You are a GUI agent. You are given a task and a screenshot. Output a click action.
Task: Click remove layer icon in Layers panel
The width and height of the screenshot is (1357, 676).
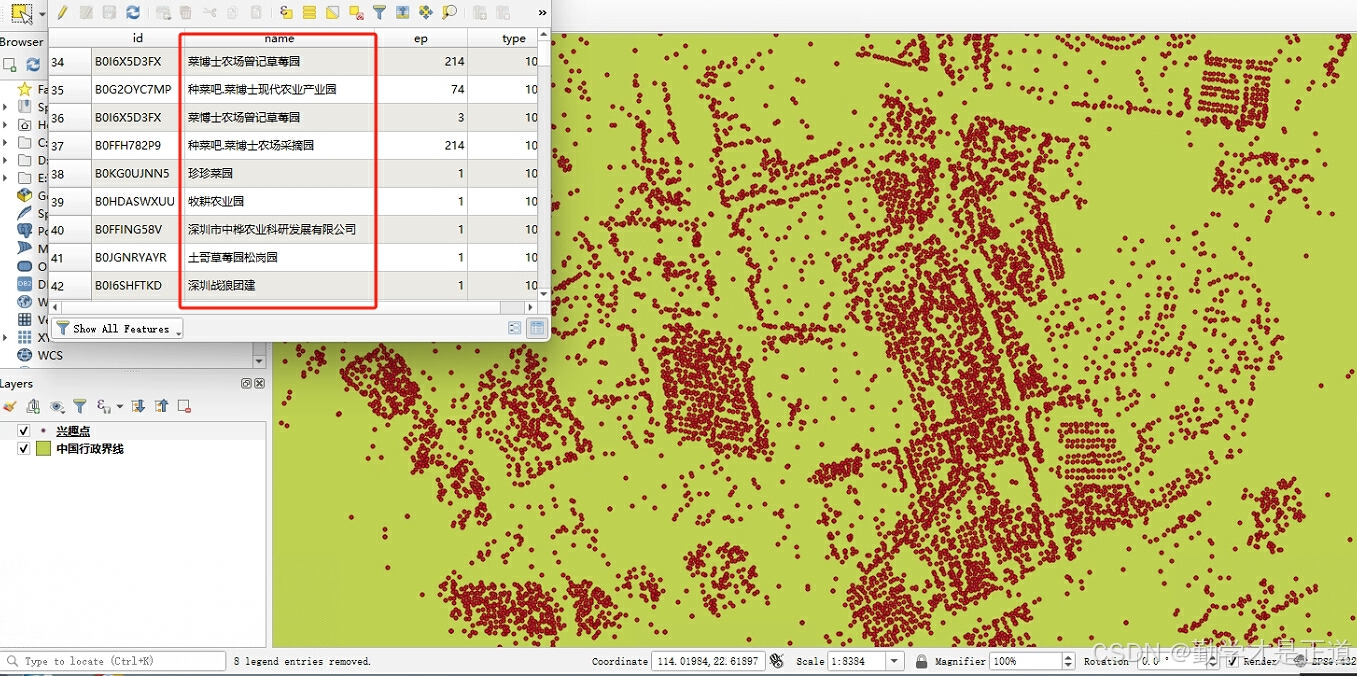(x=184, y=406)
